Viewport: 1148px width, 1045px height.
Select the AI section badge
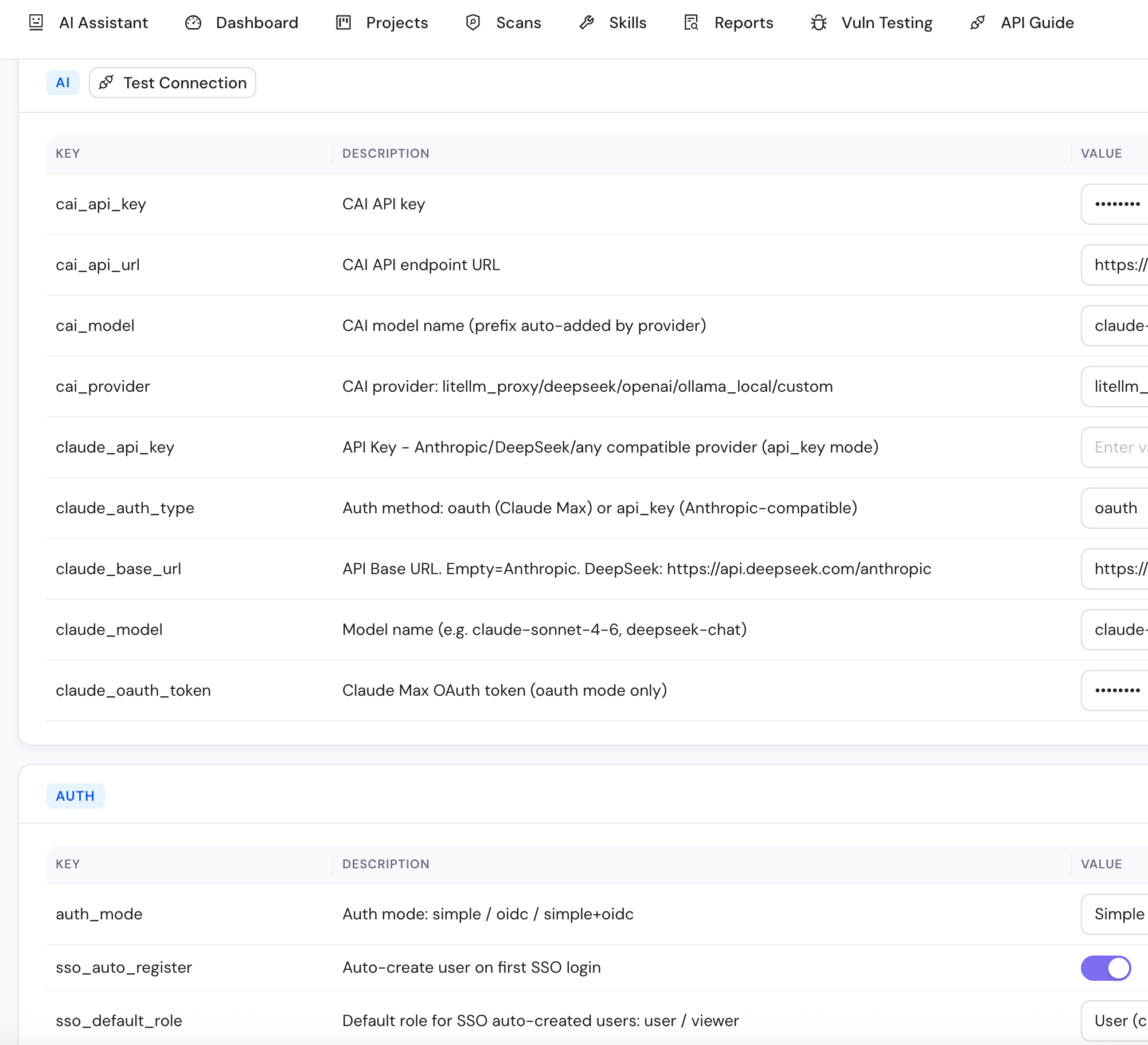click(63, 83)
